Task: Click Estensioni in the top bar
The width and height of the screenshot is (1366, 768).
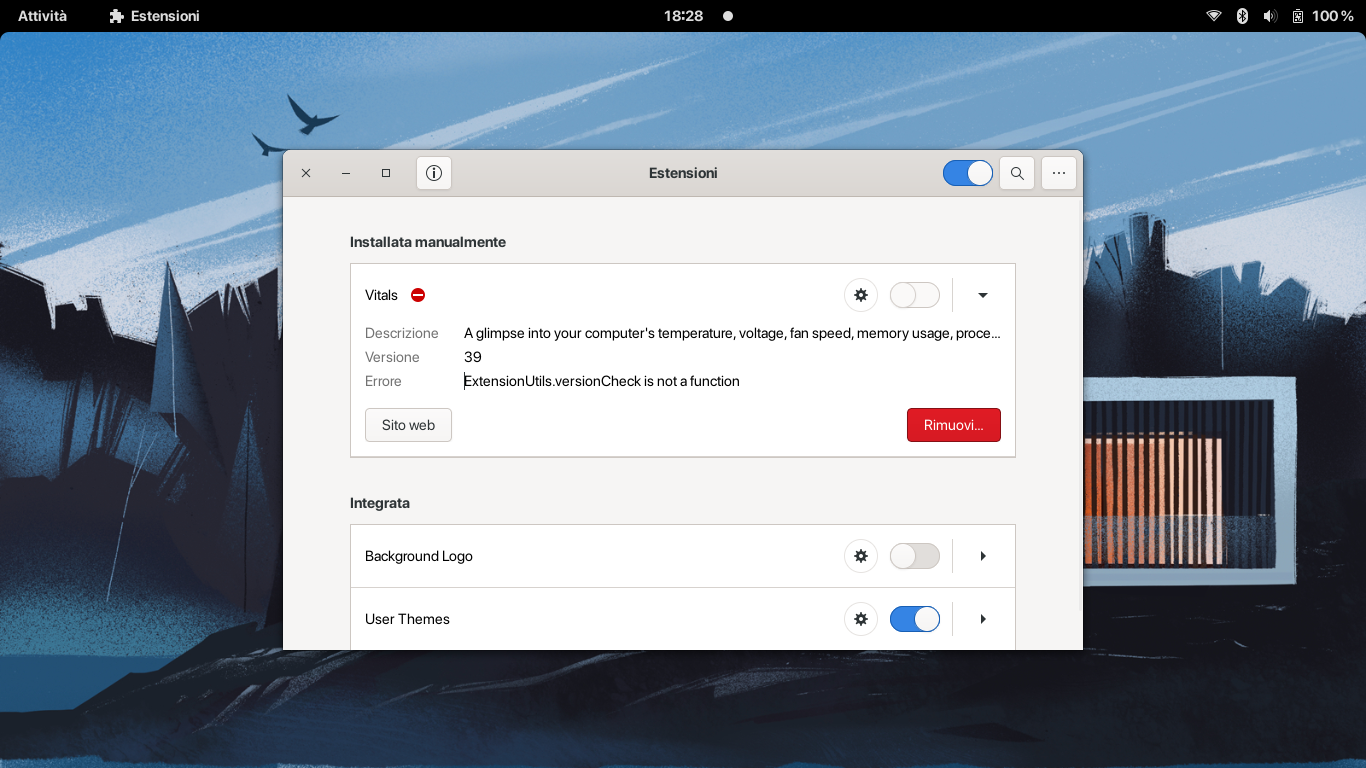Action: click(x=154, y=15)
